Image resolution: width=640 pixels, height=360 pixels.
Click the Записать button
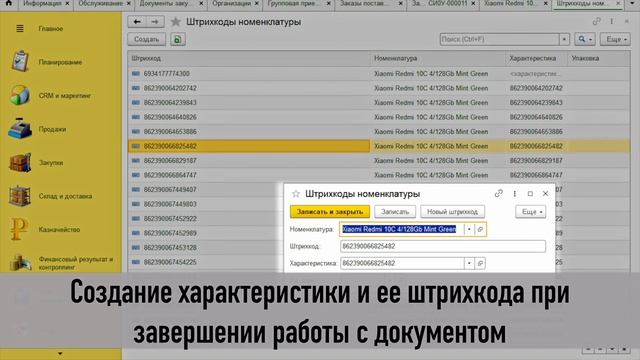click(x=395, y=212)
